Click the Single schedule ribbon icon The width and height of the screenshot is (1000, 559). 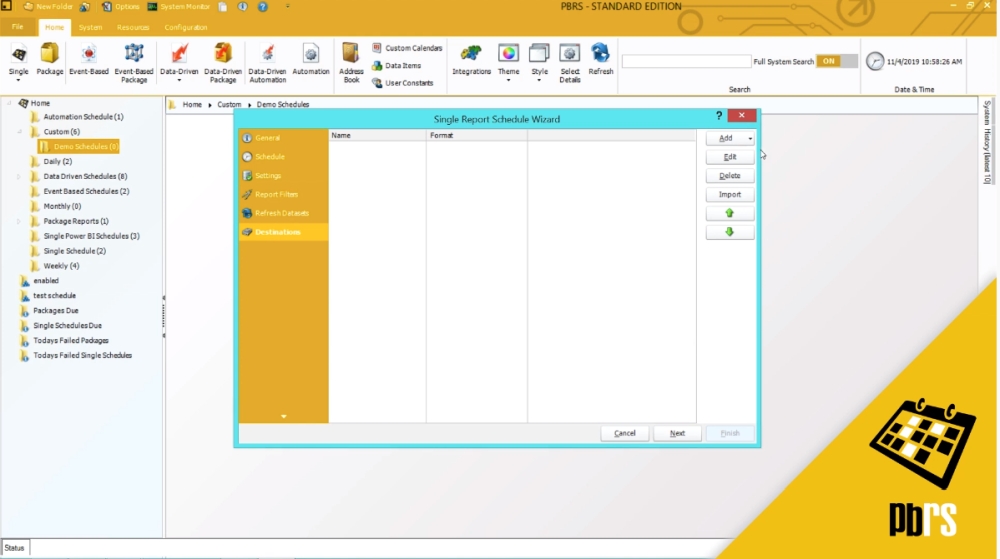pos(18,56)
